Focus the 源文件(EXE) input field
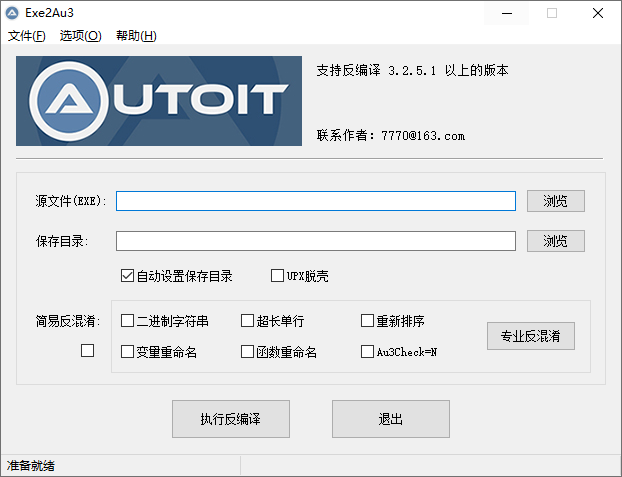Image resolution: width=622 pixels, height=477 pixels. [316, 201]
